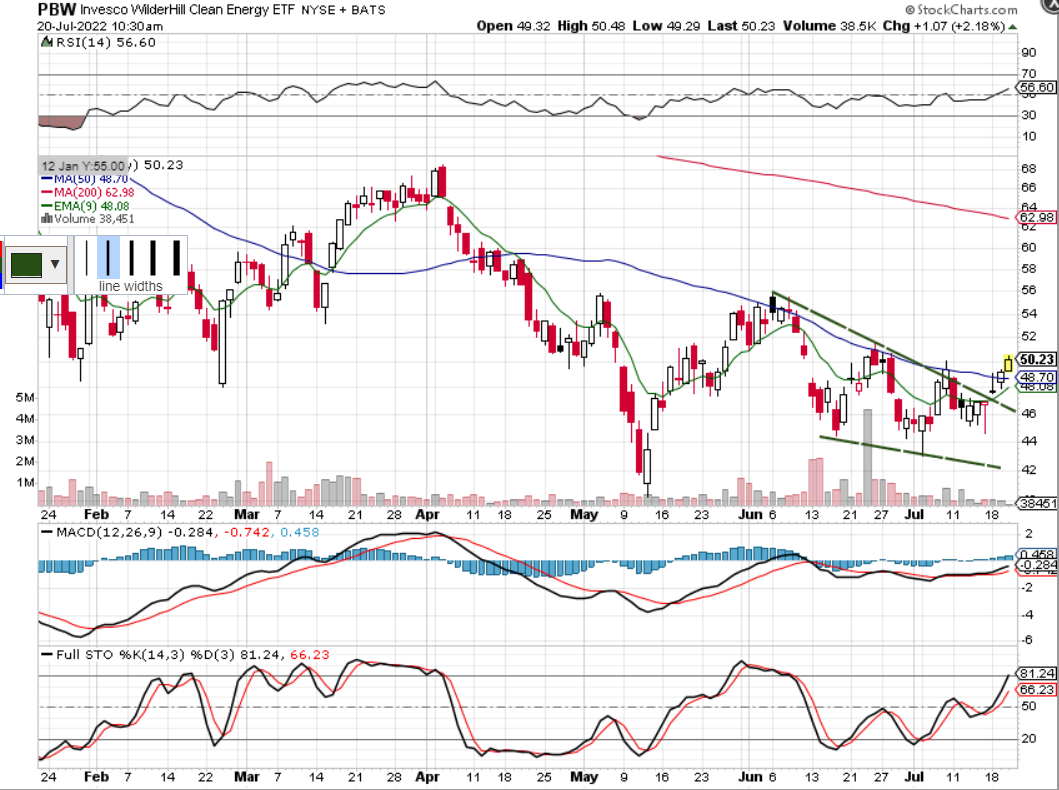Select the thinnest line width
This screenshot has width=1059, height=790.
click(86, 257)
